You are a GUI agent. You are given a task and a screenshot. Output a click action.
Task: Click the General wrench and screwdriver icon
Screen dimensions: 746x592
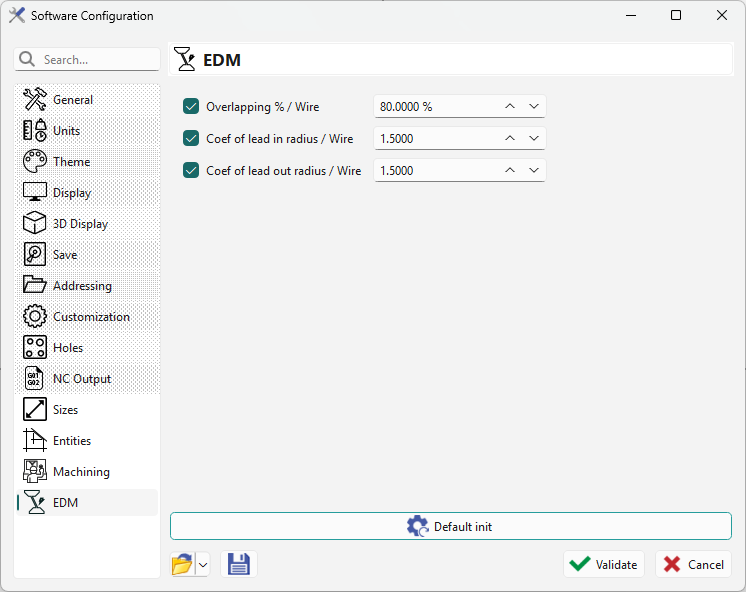coord(35,100)
